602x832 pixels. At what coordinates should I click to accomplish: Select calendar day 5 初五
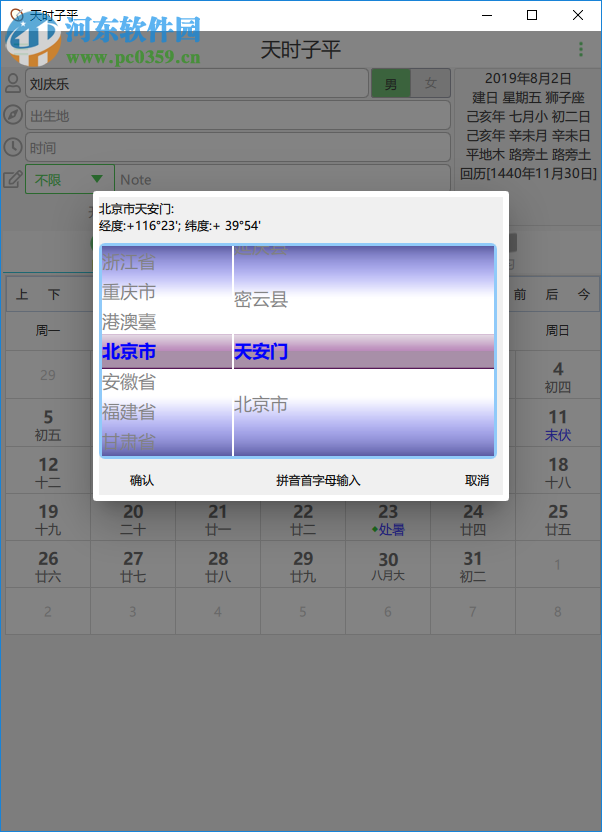[x=48, y=423]
